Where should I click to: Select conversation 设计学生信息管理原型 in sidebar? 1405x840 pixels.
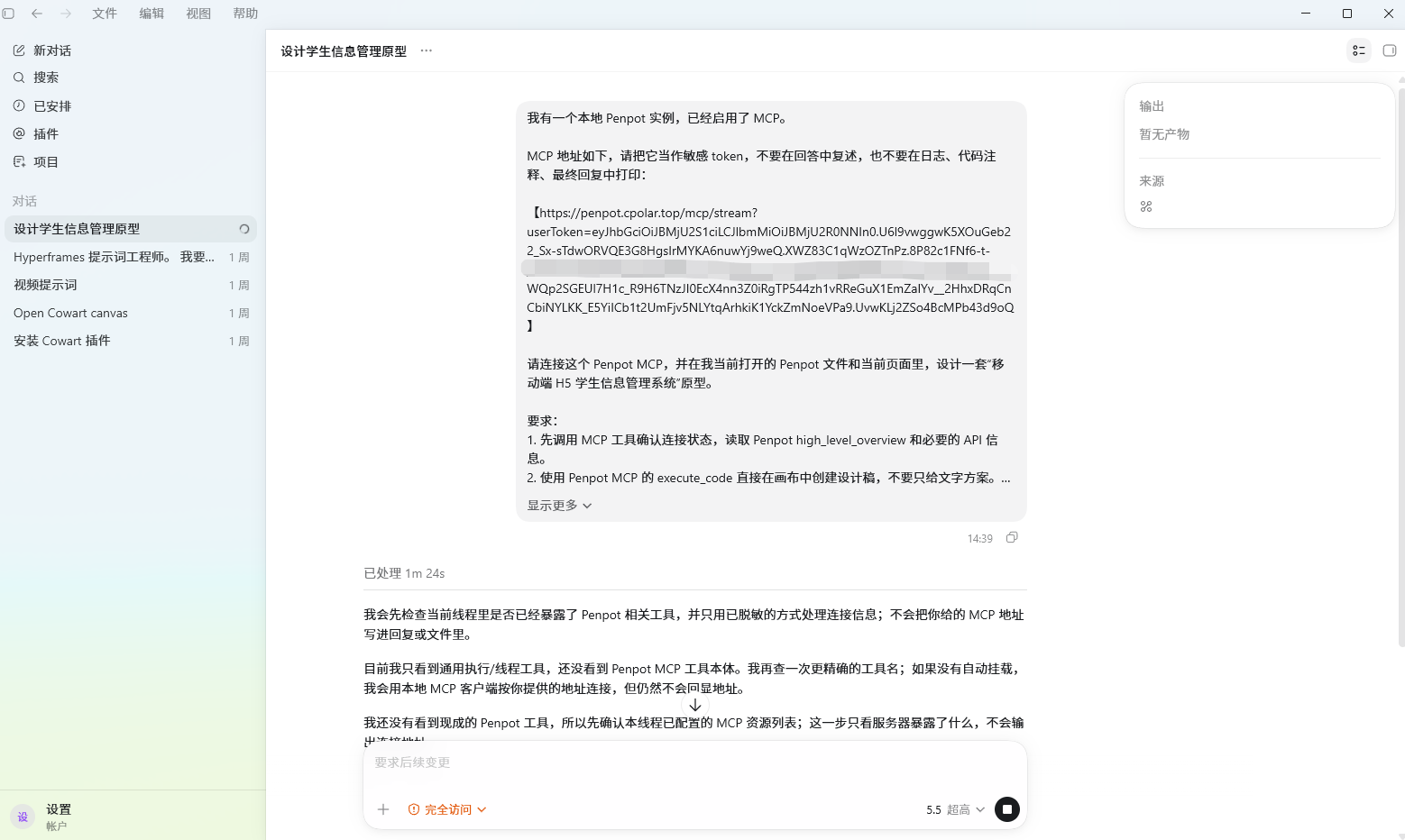click(131, 229)
